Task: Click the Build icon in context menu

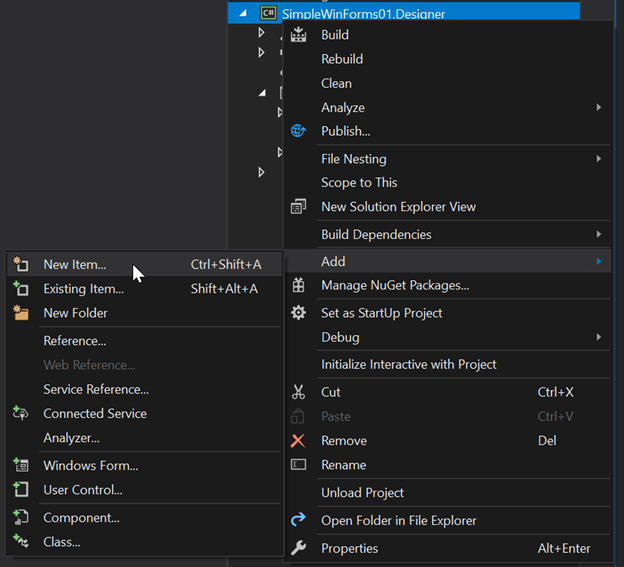Action: [x=298, y=35]
